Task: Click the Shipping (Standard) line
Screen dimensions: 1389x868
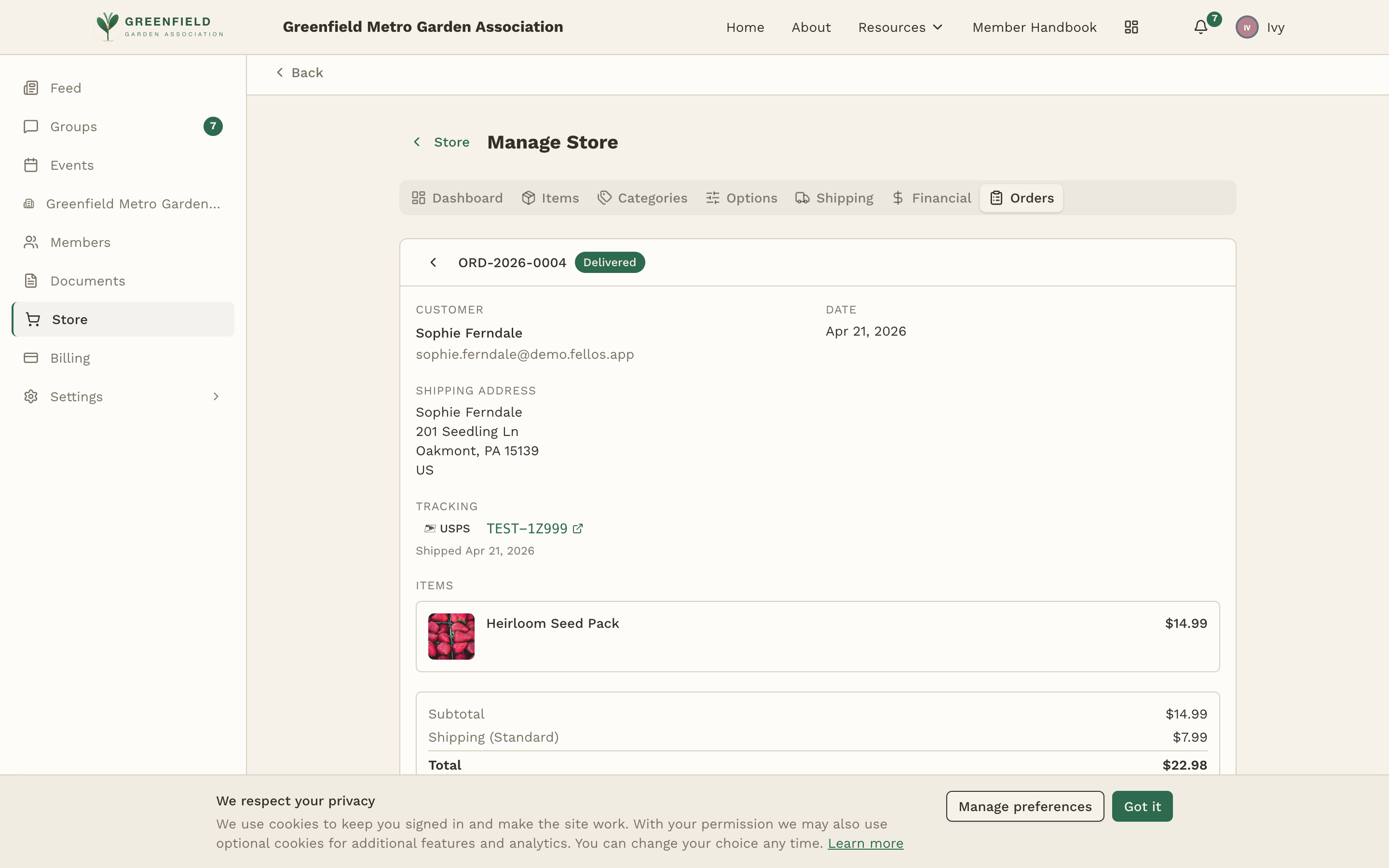Action: pos(817,737)
